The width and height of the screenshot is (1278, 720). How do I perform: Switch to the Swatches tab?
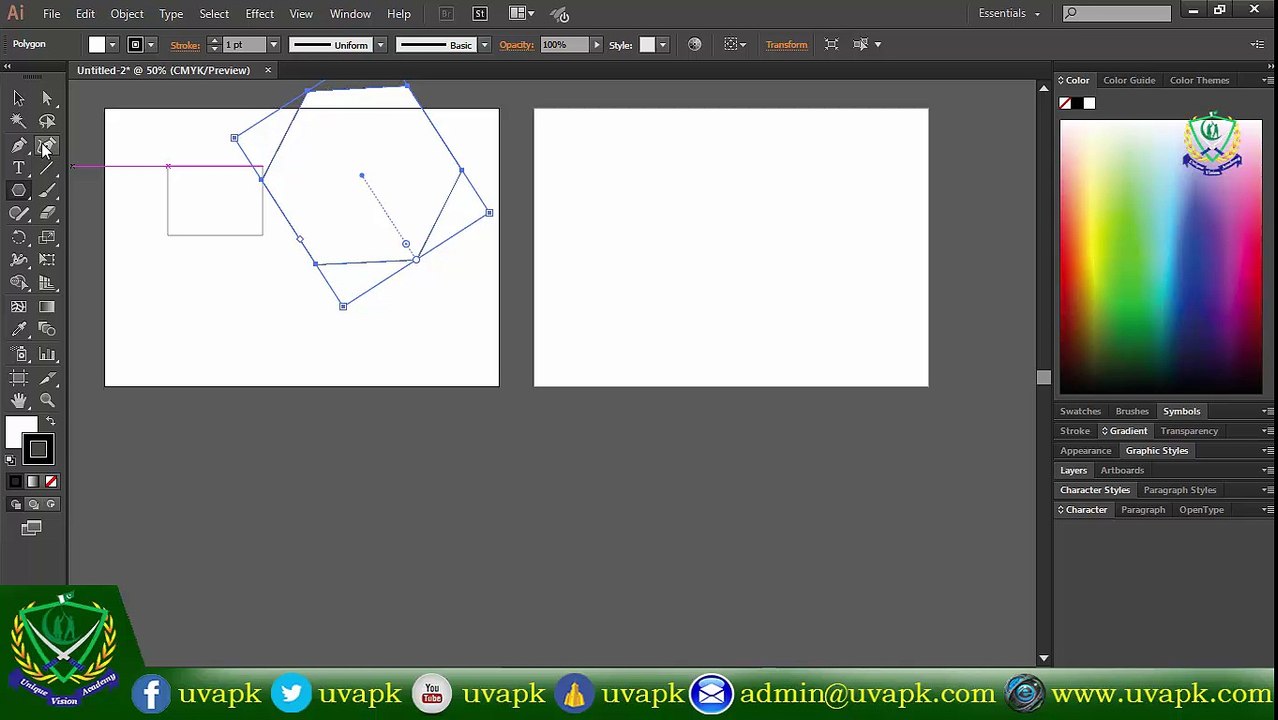coord(1080,411)
